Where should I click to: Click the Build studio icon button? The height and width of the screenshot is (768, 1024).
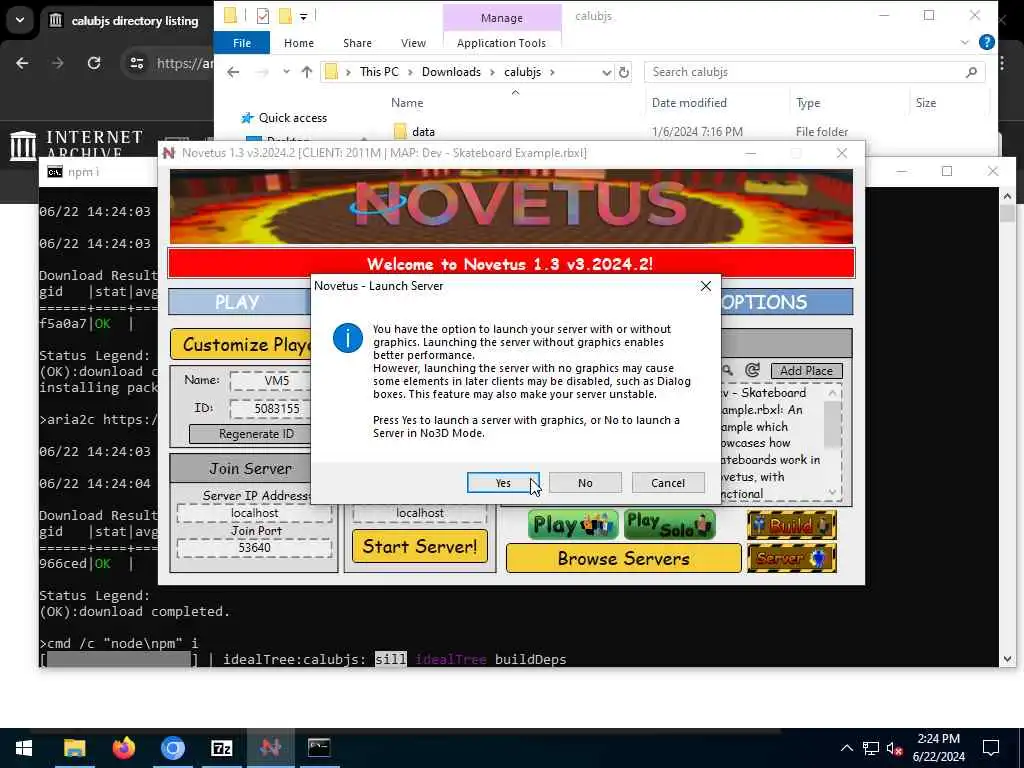pos(792,525)
